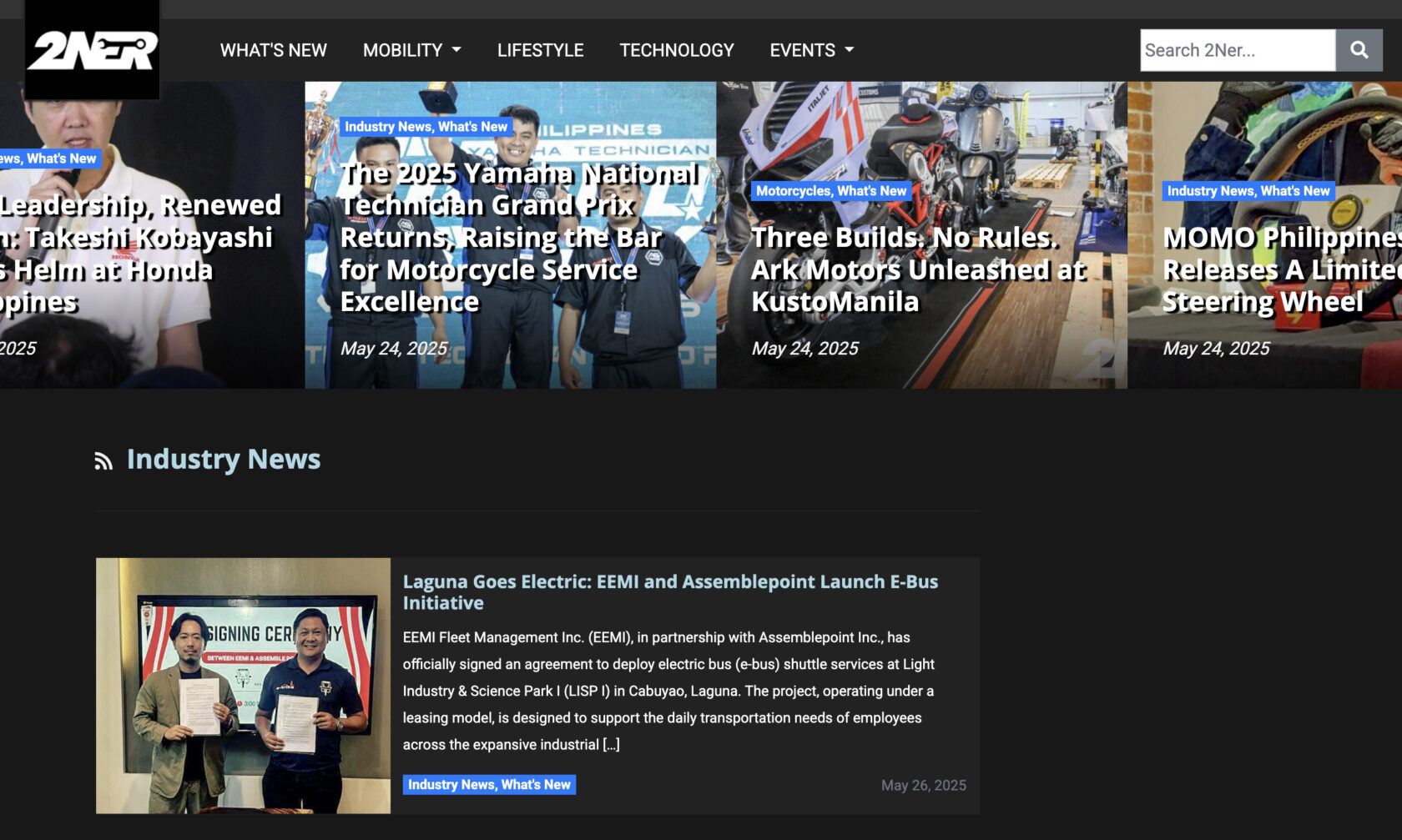Click the search magnifier button
The height and width of the screenshot is (840, 1402).
(1359, 50)
